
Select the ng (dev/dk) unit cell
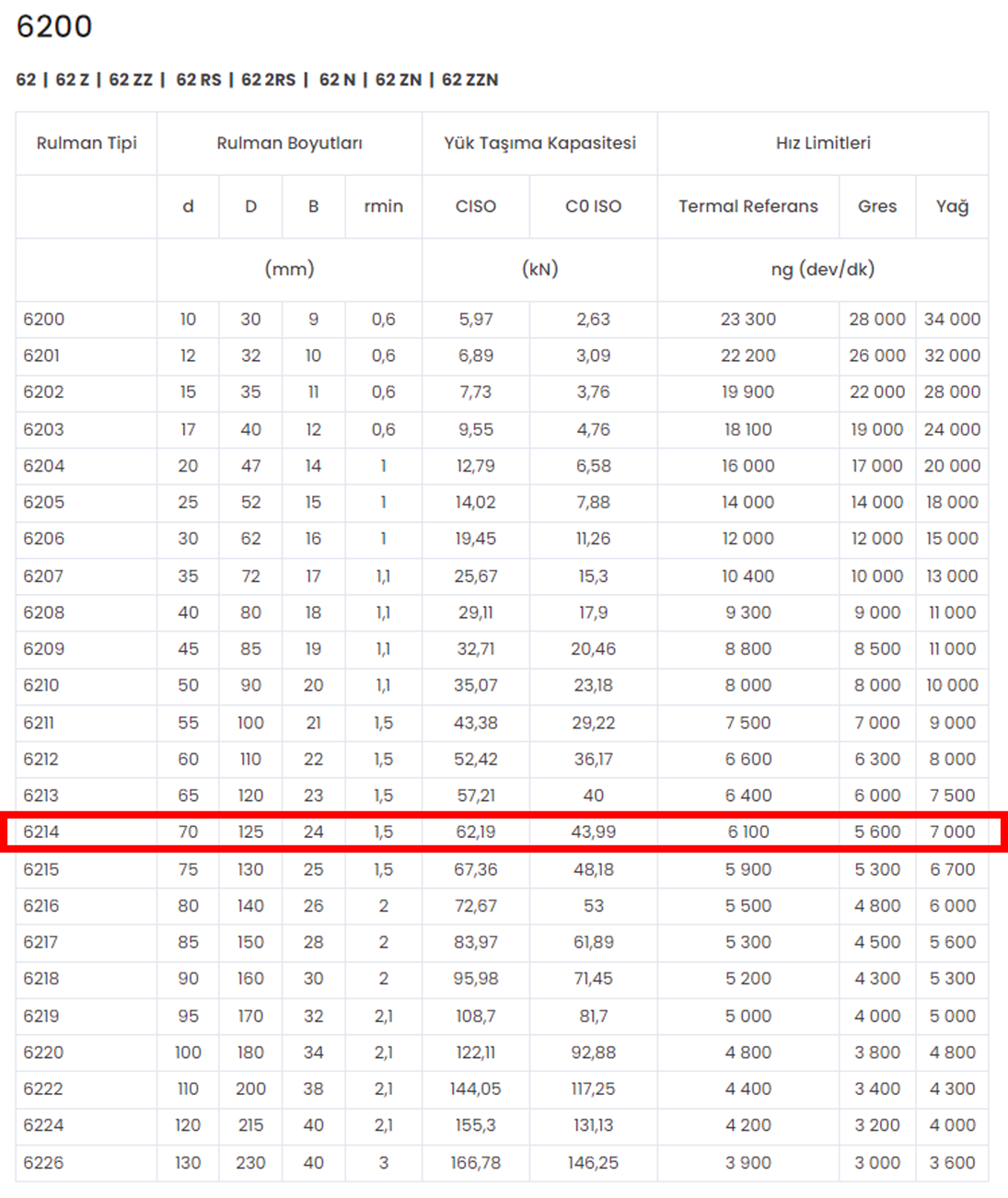click(x=823, y=269)
